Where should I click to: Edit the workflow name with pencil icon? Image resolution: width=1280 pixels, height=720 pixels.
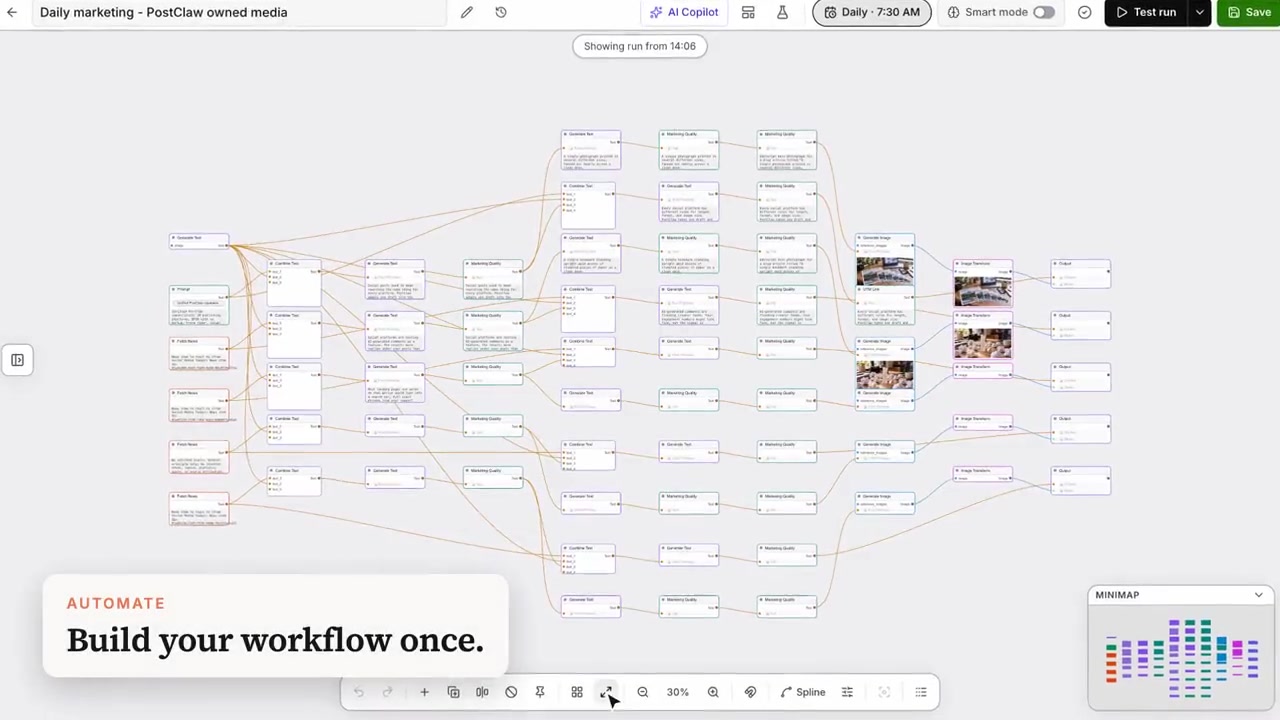click(x=467, y=12)
